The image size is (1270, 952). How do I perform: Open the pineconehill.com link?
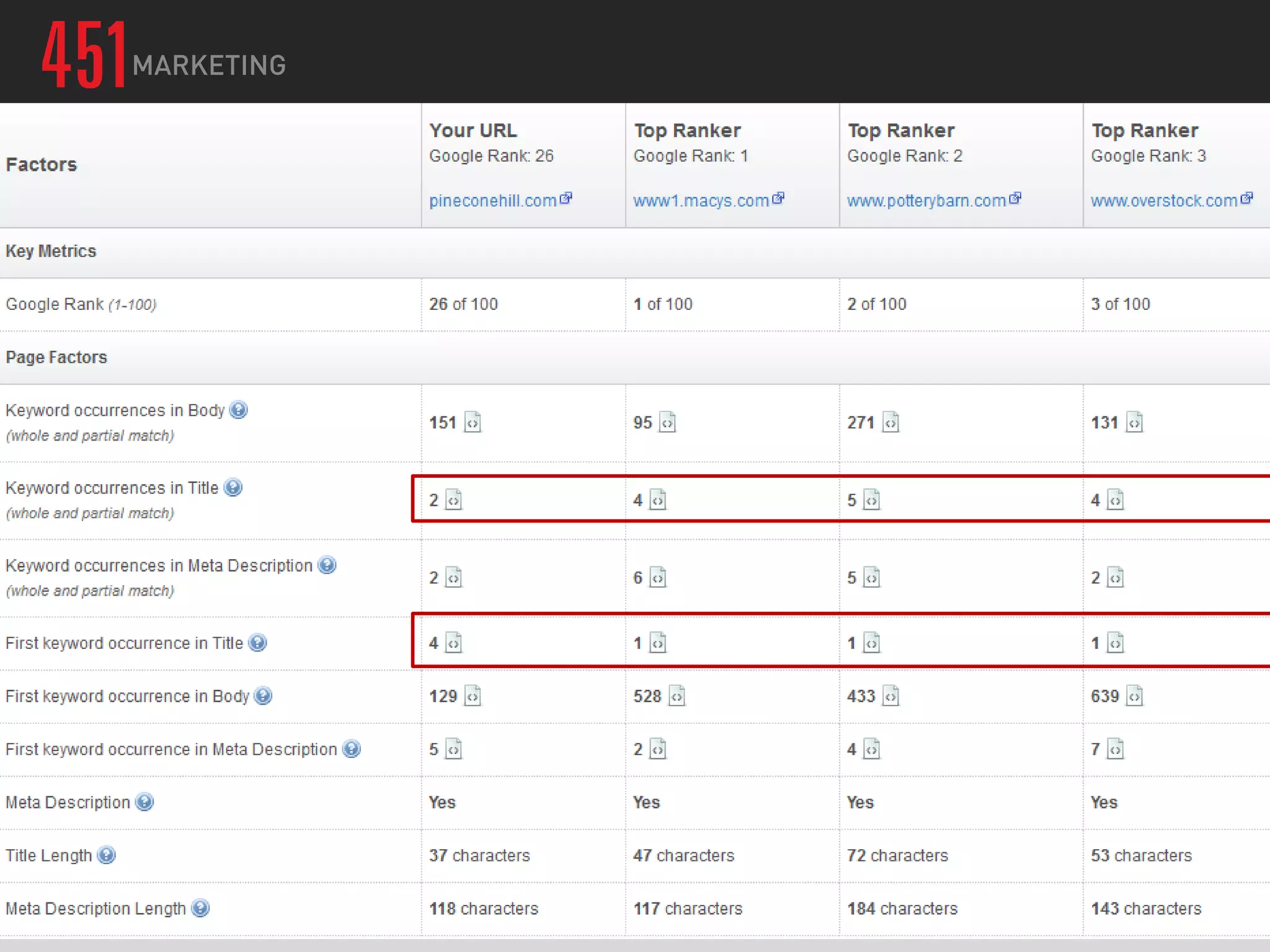pos(493,201)
